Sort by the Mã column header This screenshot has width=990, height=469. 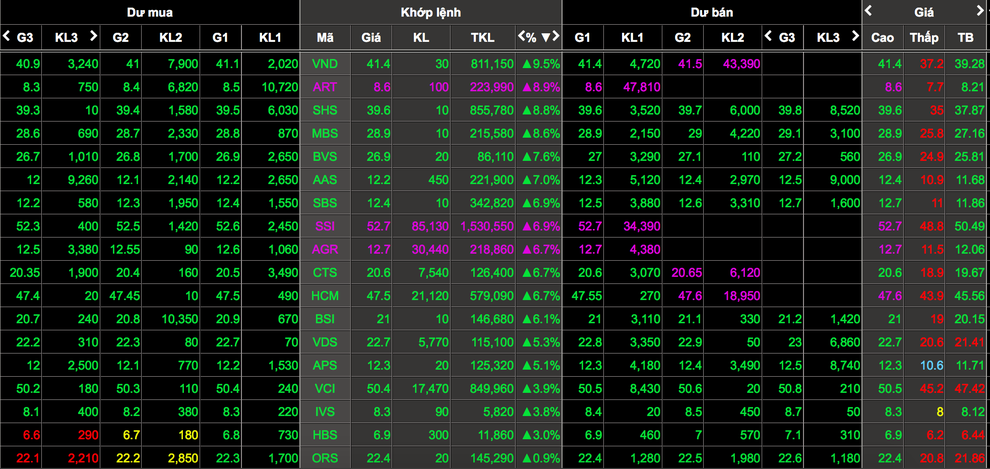pyautogui.click(x=325, y=38)
